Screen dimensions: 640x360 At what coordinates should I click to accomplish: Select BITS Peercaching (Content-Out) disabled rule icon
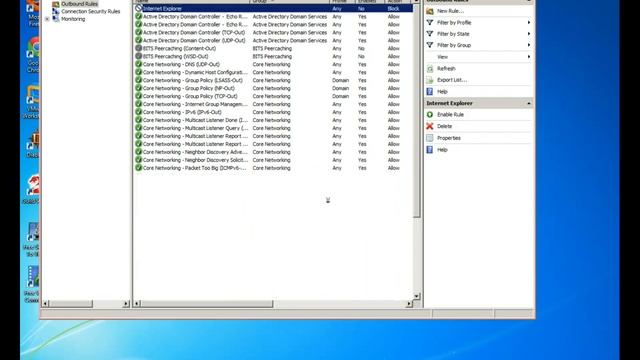[x=138, y=48]
